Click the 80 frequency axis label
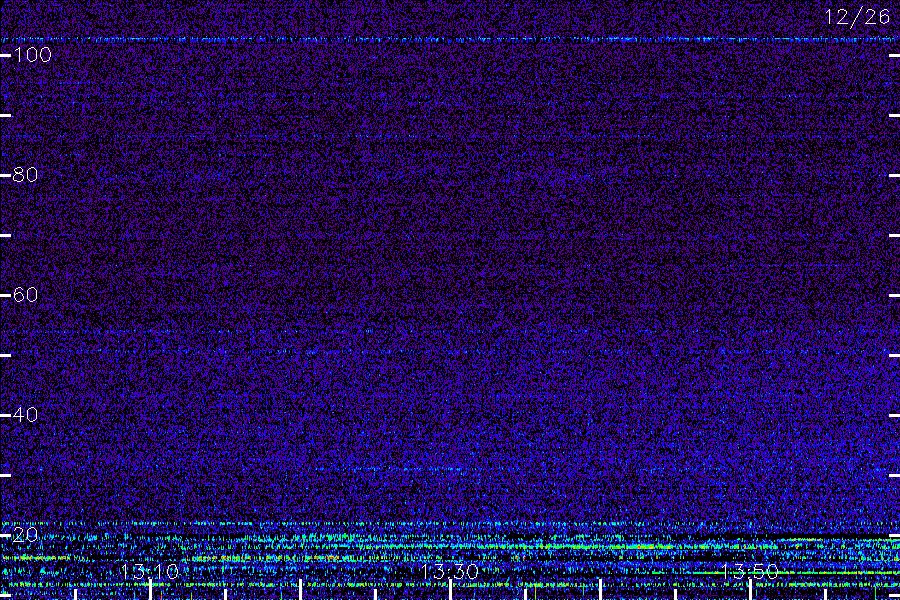The height and width of the screenshot is (600, 900). click(x=25, y=175)
